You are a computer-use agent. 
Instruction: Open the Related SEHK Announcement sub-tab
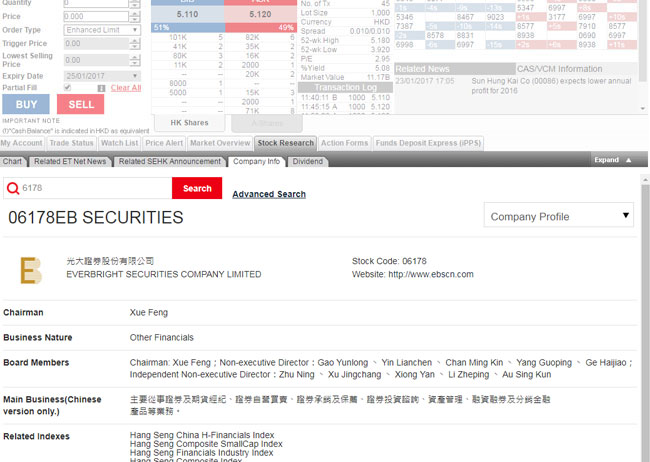(x=170, y=161)
